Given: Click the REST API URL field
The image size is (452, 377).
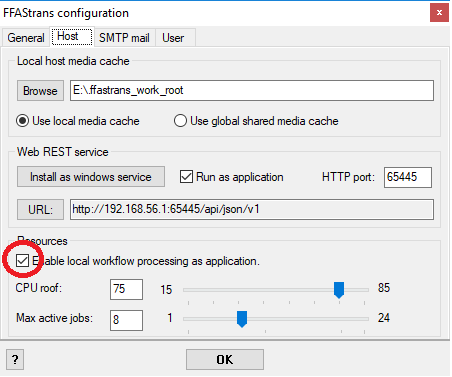Looking at the screenshot, I should [252, 209].
